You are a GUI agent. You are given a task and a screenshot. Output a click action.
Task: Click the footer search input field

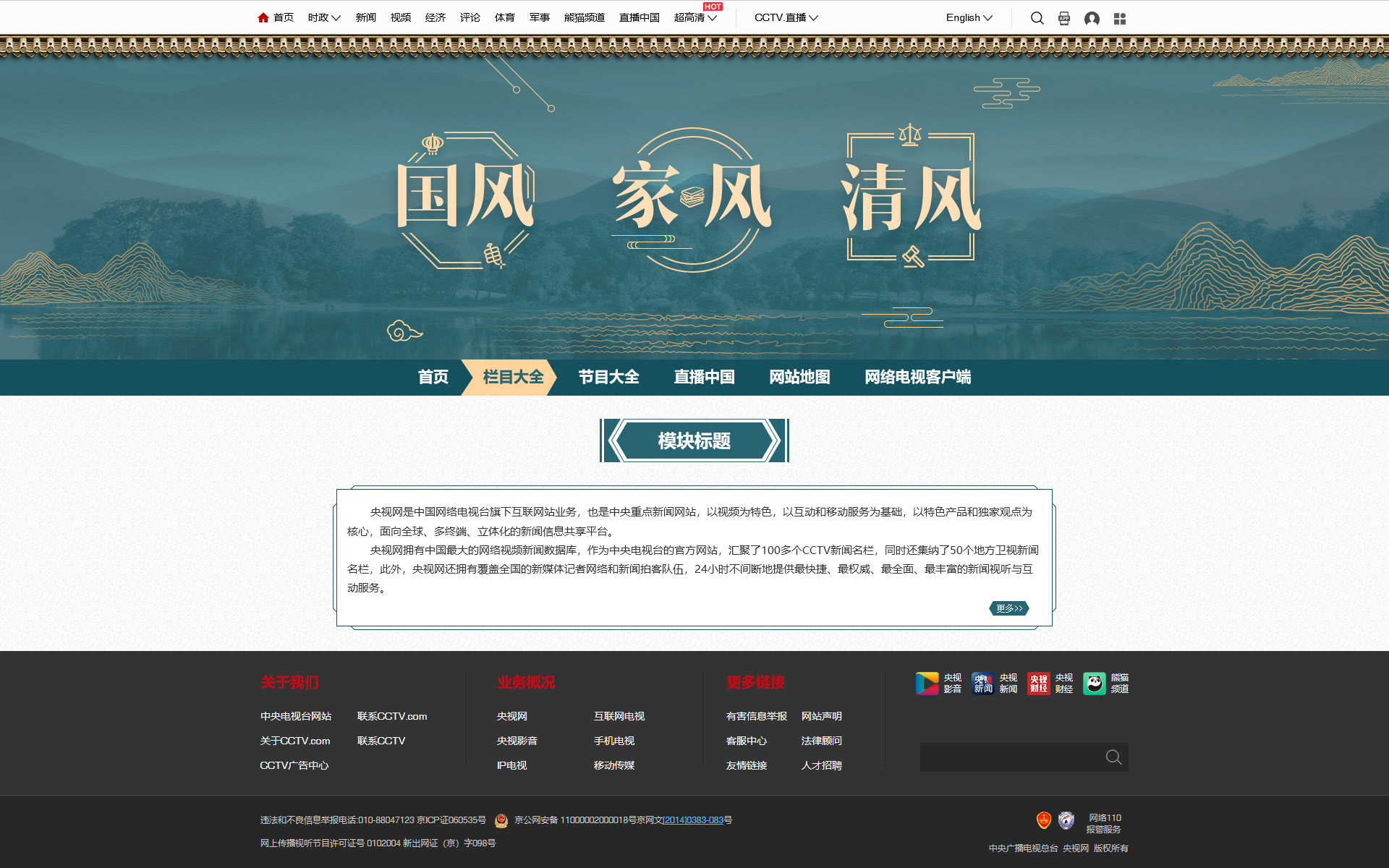(1011, 757)
